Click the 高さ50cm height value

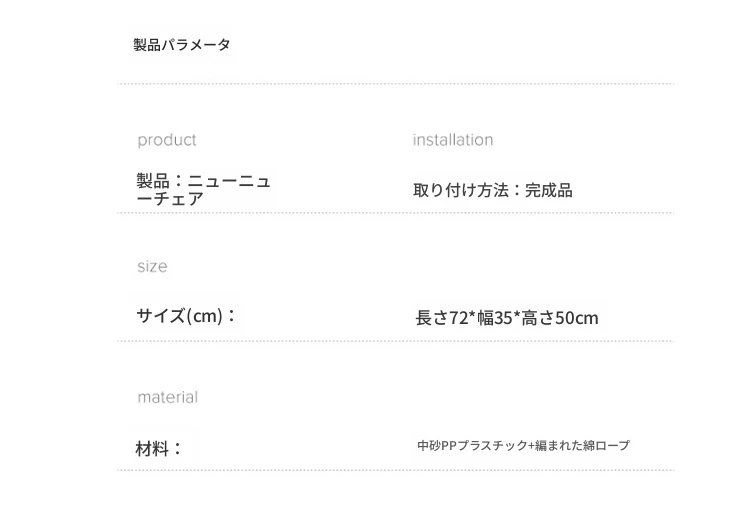560,318
